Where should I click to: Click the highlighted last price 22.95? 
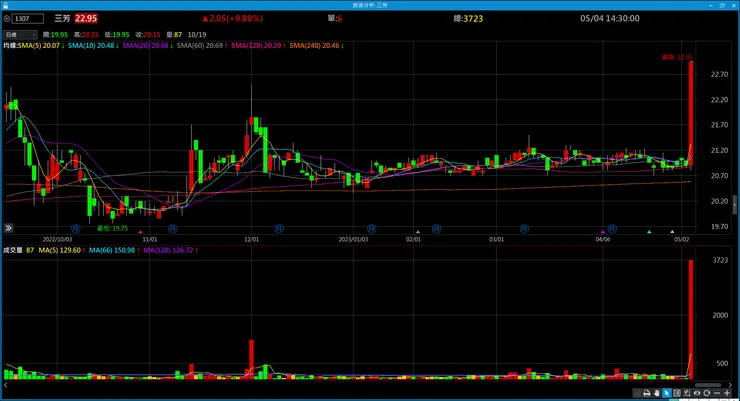[86, 19]
